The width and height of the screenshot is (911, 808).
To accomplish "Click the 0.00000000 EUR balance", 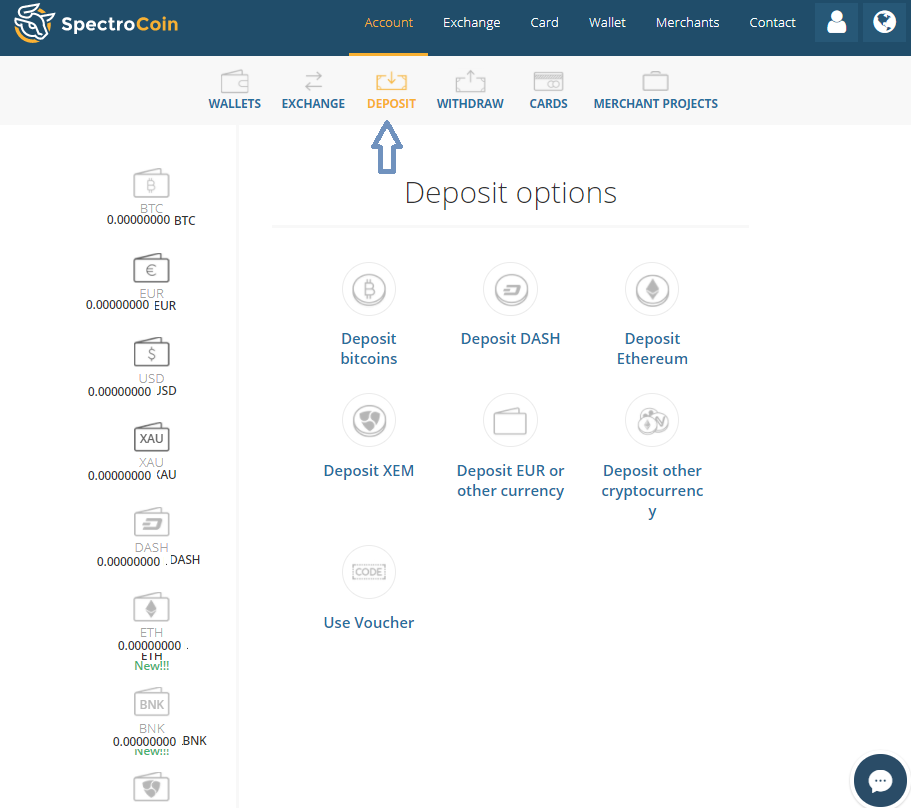I will coord(131,305).
